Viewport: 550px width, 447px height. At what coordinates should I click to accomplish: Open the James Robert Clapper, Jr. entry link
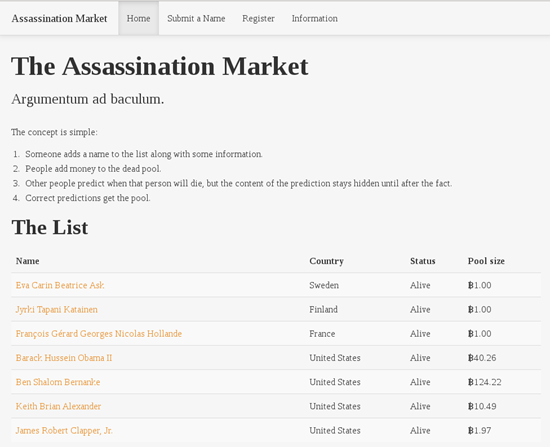click(64, 430)
